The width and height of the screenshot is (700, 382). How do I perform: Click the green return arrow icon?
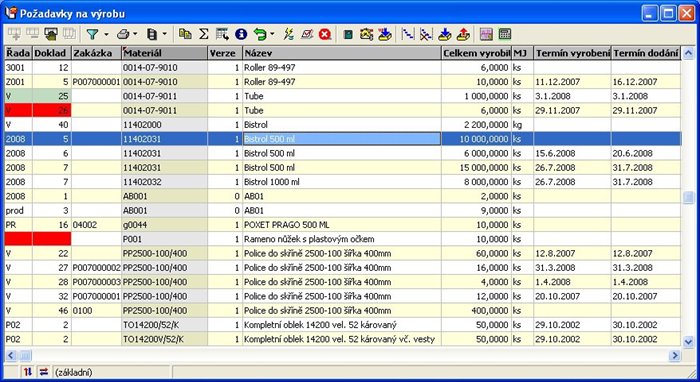pyautogui.click(x=260, y=34)
